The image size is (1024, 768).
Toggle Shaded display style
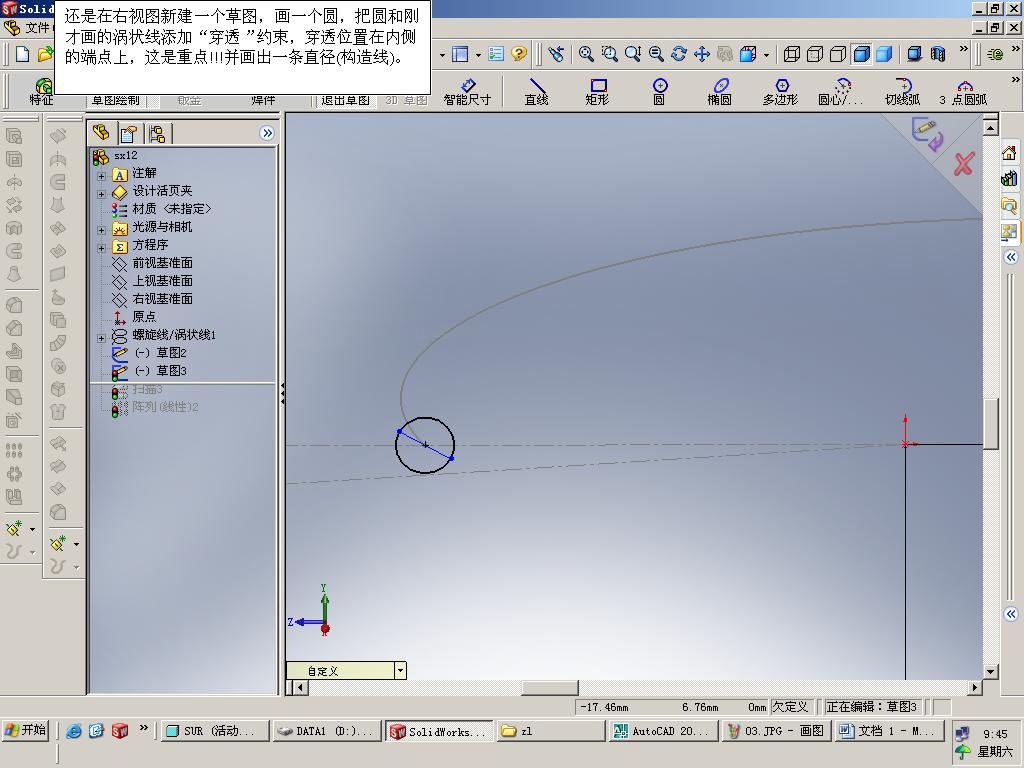(884, 54)
